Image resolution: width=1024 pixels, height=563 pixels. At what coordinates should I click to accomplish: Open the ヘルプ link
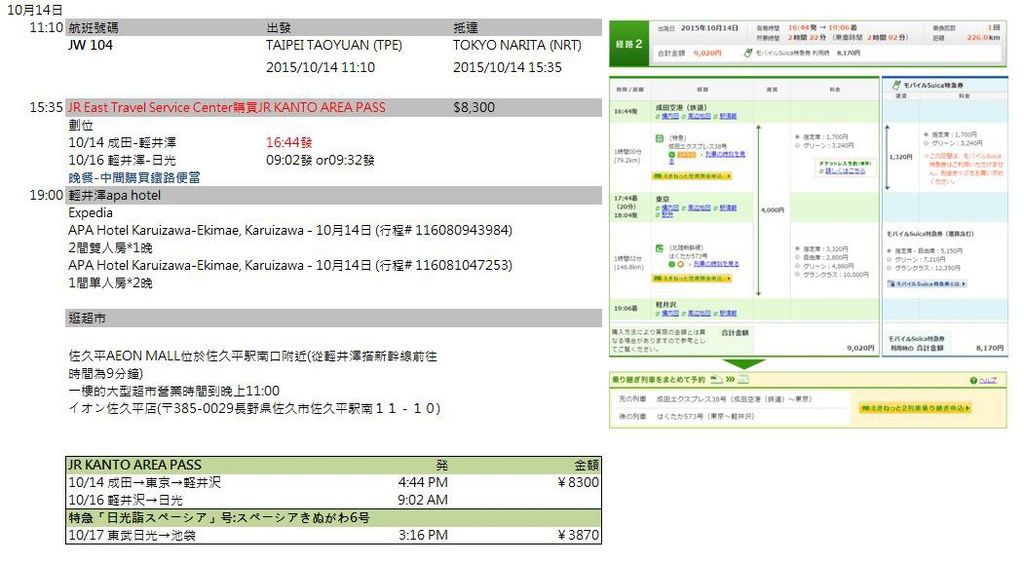[x=987, y=380]
